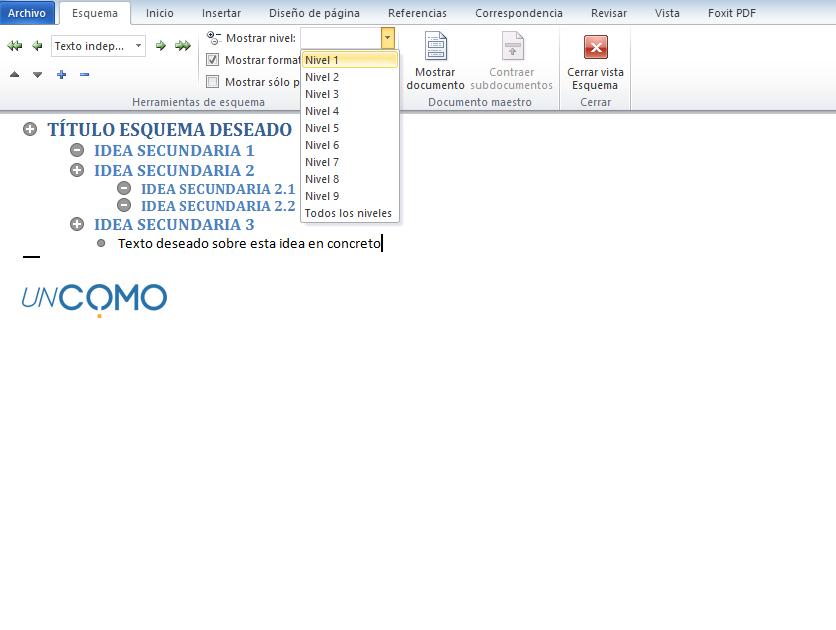Viewport: 836px width, 630px height.
Task: Enable the Mostrar sólo primera línea checkbox
Action: click(x=212, y=83)
